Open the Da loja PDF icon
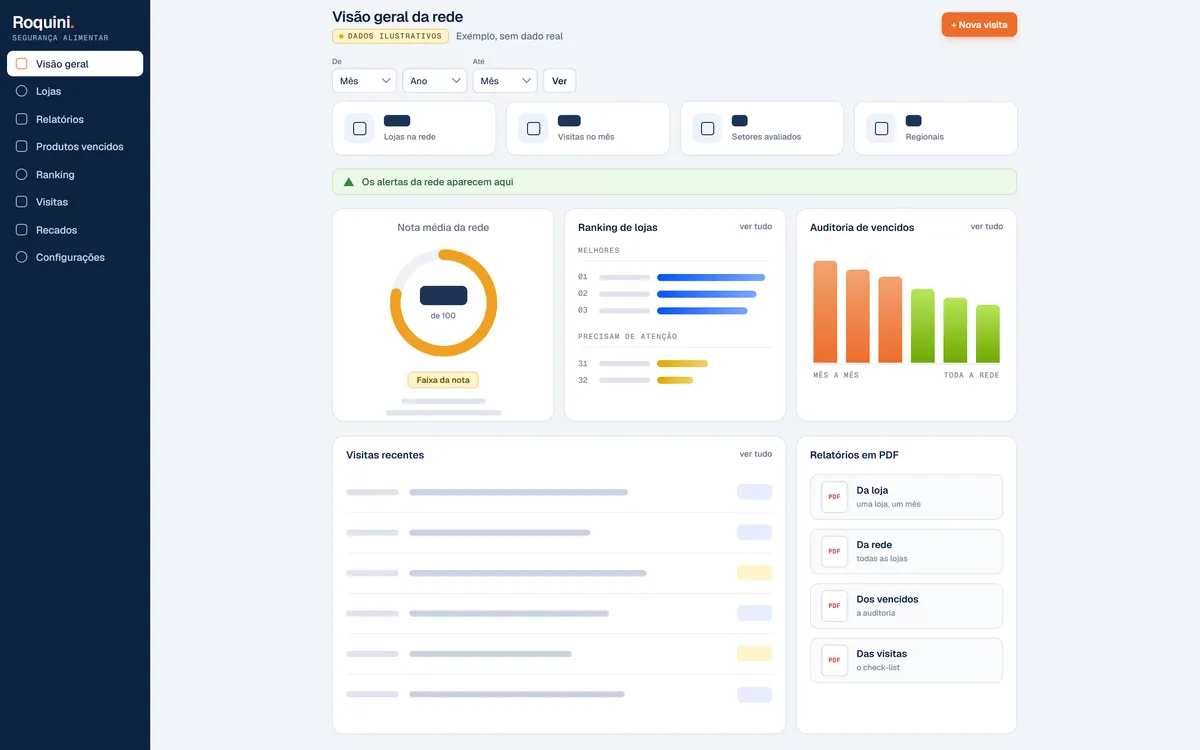Screen dimensions: 1200x750 coord(834,497)
